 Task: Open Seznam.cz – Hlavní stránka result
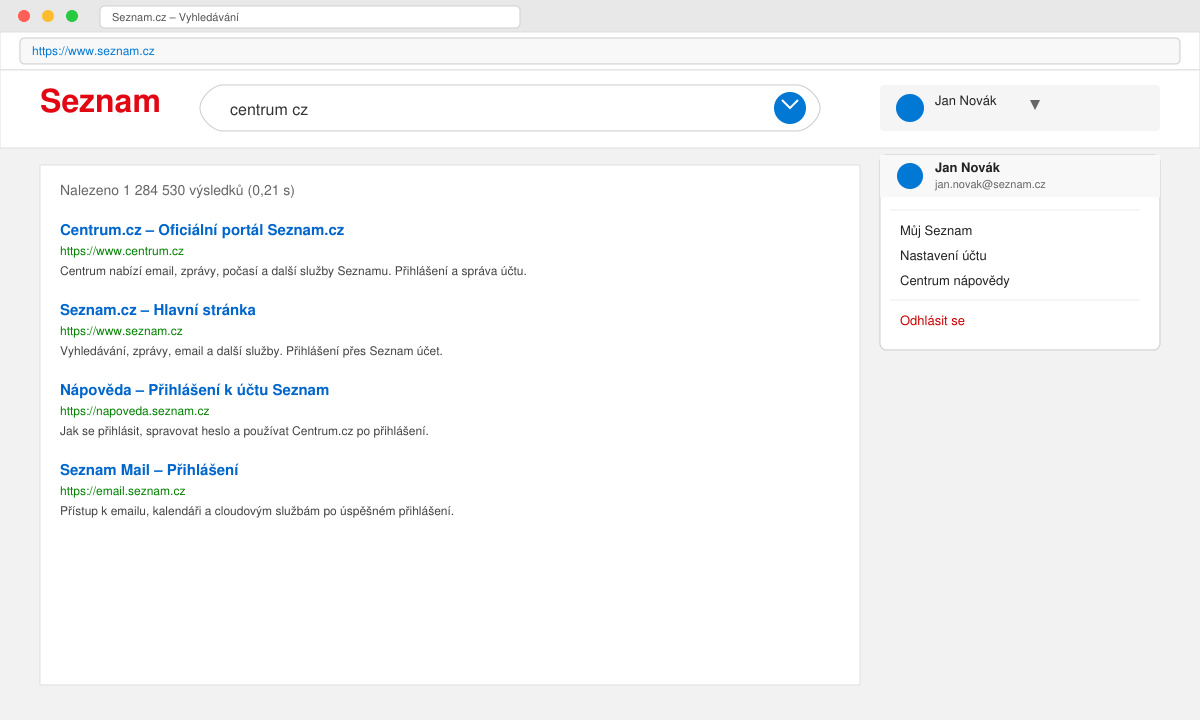click(158, 310)
